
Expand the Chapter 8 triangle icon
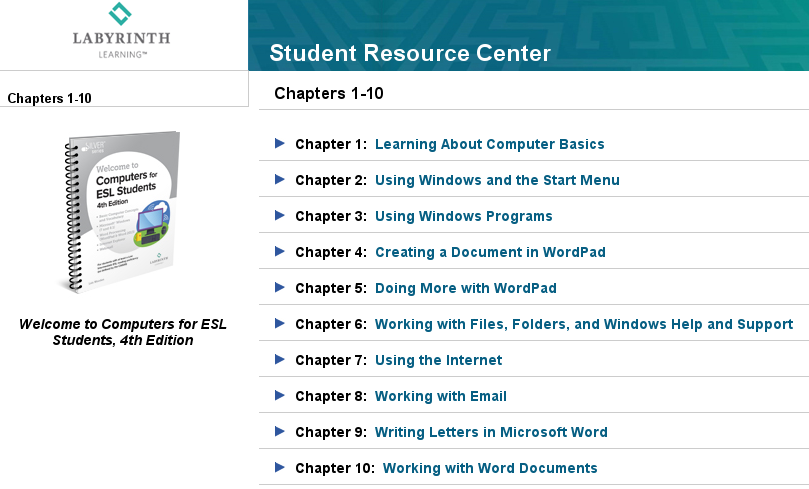coord(280,395)
